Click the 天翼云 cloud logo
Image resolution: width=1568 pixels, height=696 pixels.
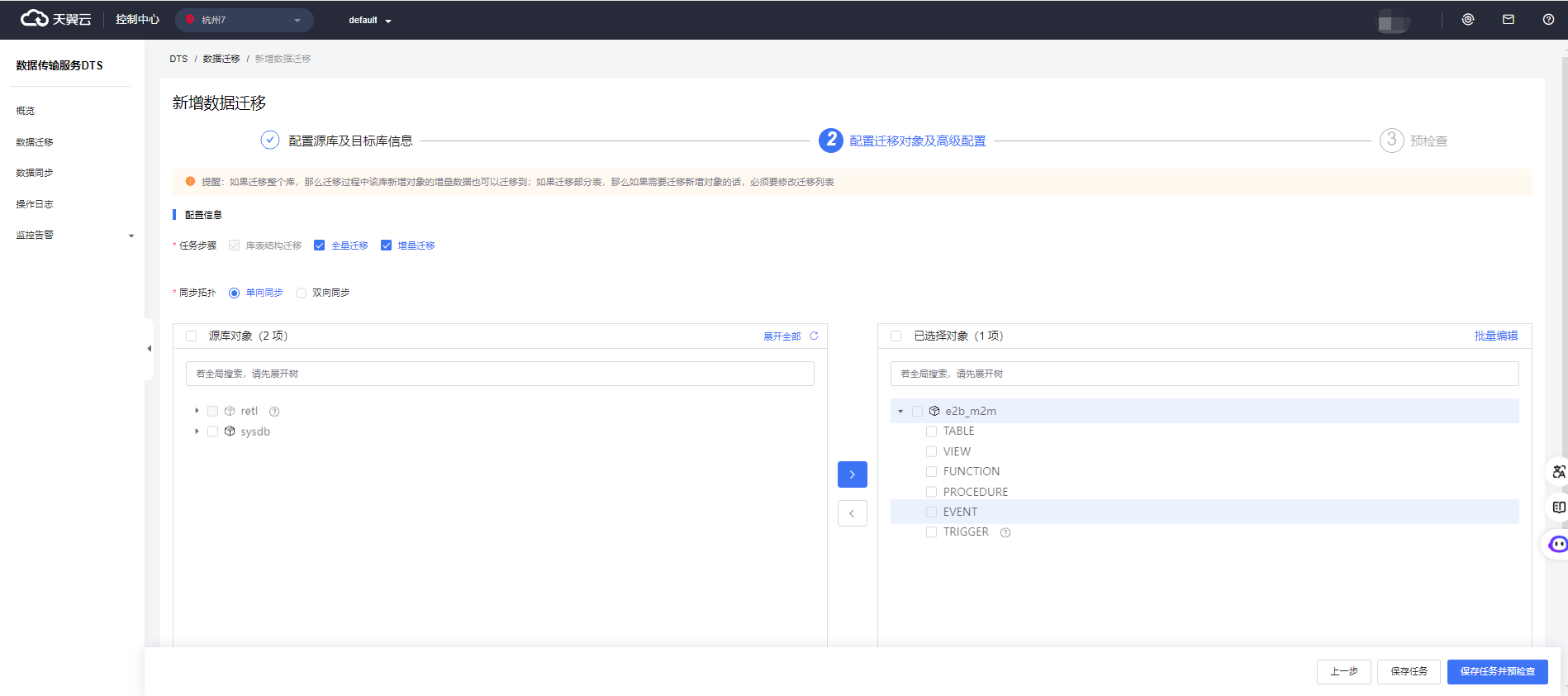point(55,18)
